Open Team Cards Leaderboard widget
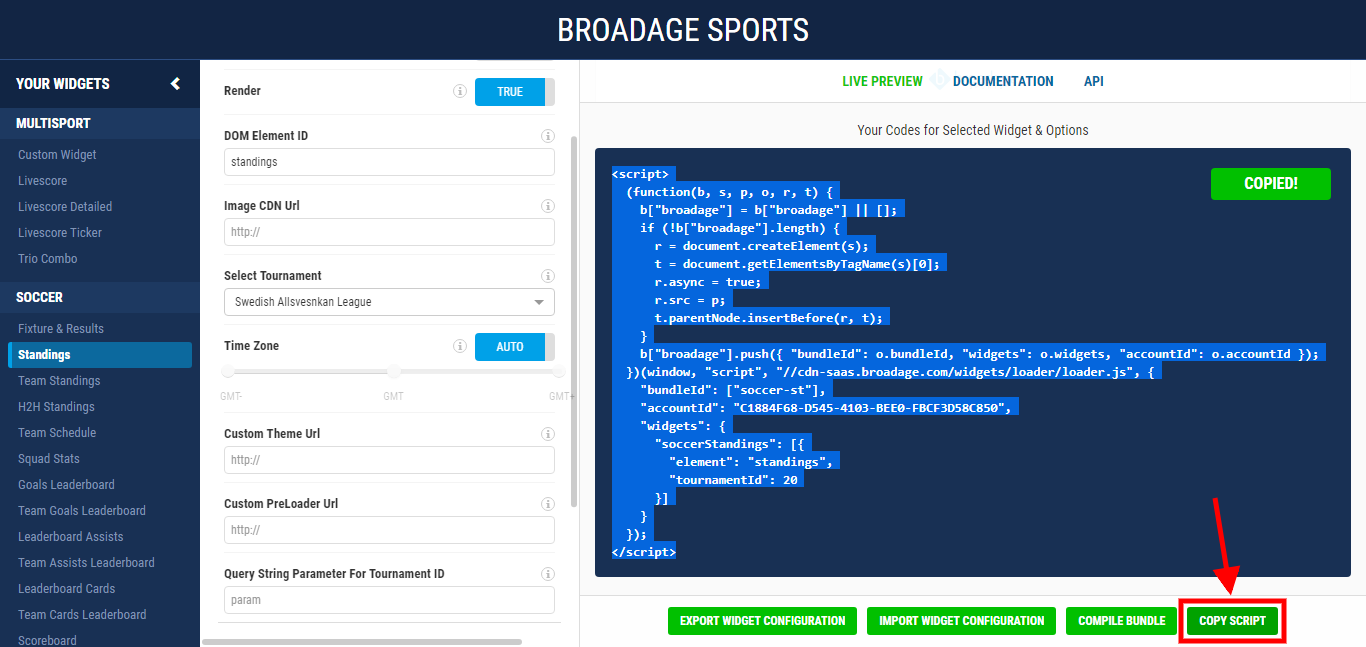 (x=82, y=615)
